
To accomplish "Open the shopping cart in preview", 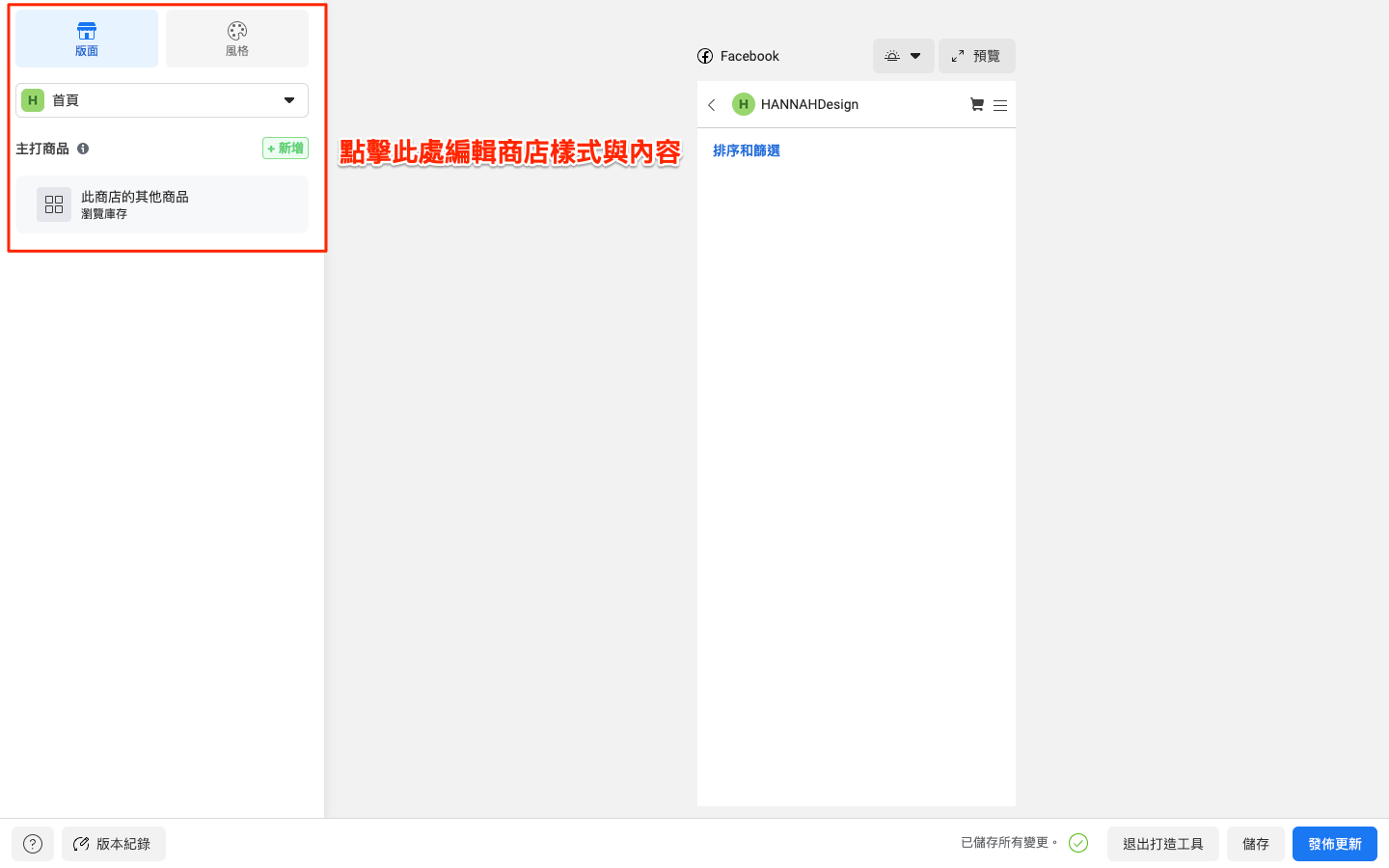I will (977, 104).
